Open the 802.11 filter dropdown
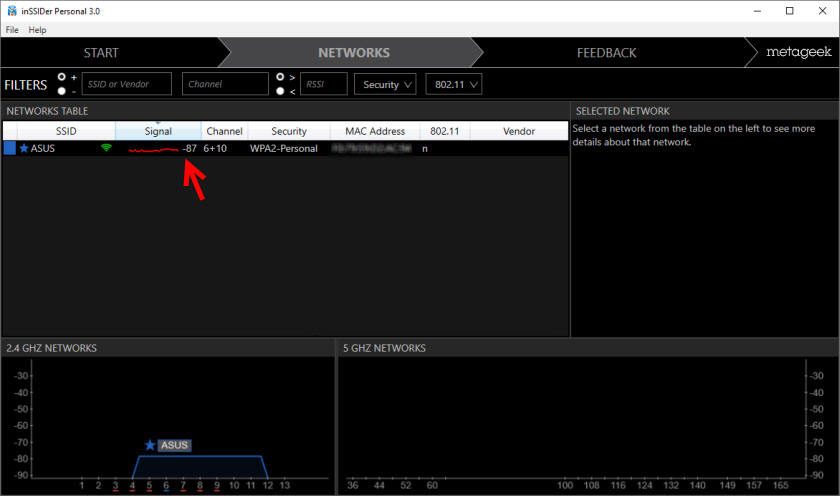The image size is (840, 496). point(453,85)
